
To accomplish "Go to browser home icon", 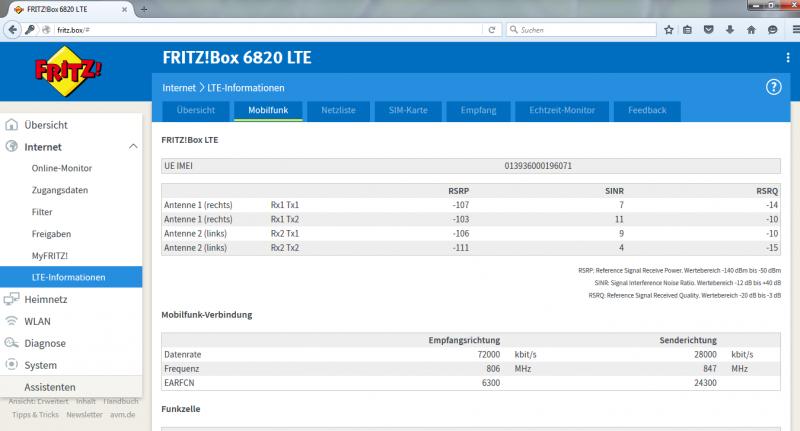I will coord(751,30).
